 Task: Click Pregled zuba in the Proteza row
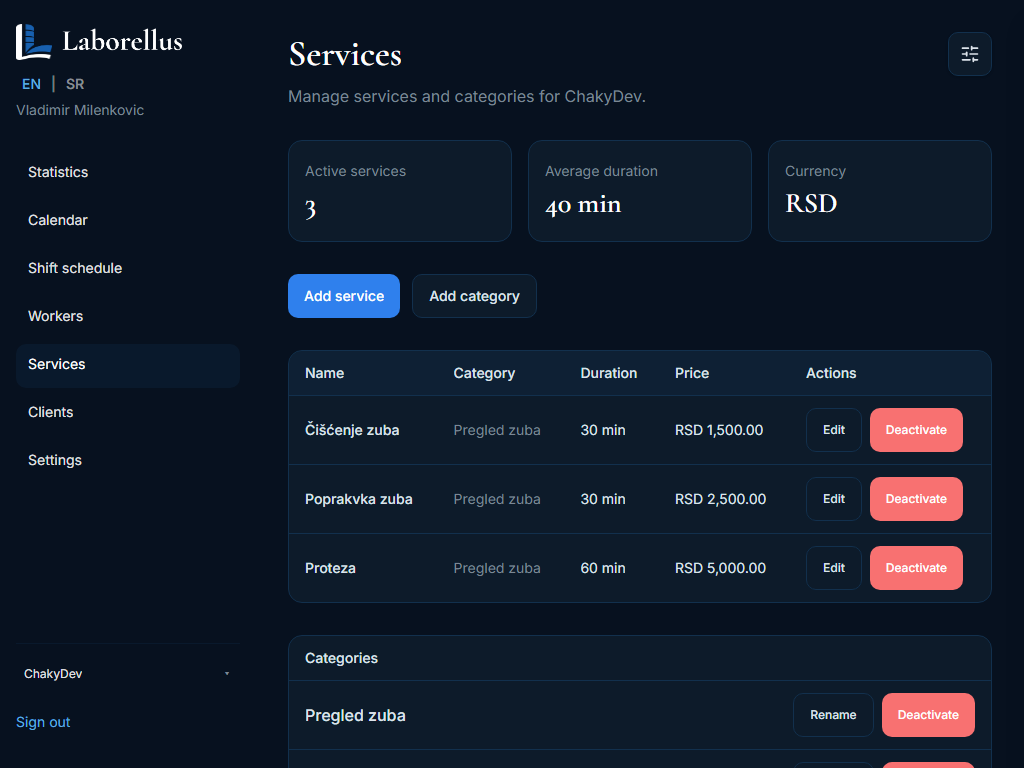coord(497,568)
